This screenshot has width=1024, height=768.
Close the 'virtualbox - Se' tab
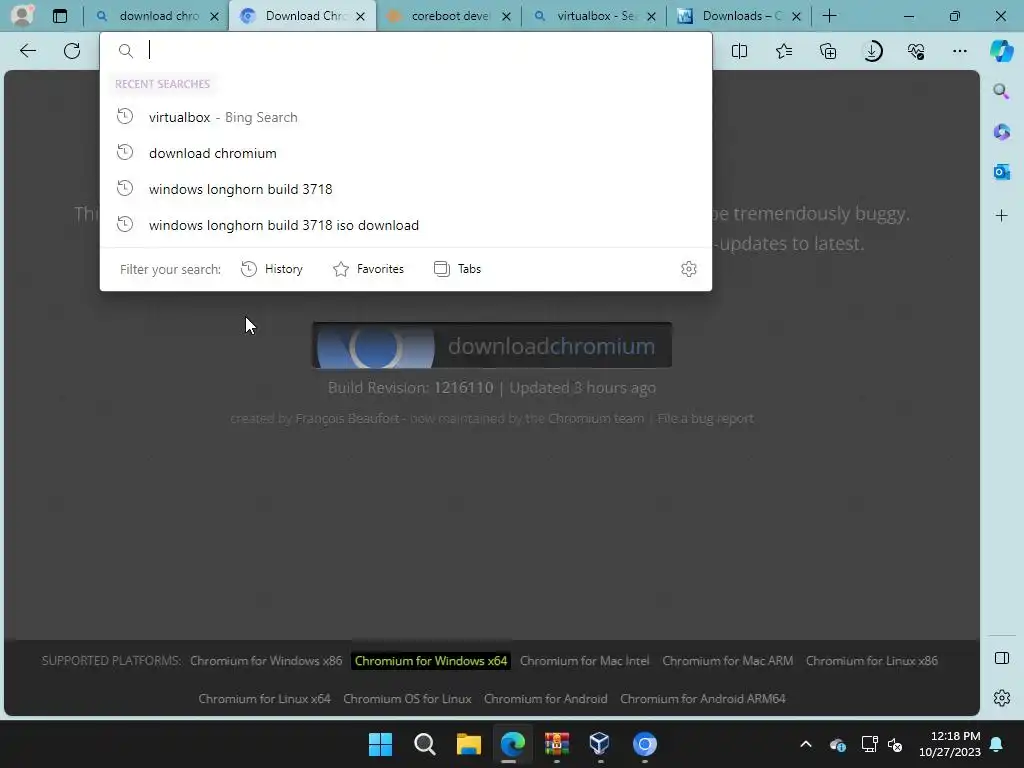(651, 16)
